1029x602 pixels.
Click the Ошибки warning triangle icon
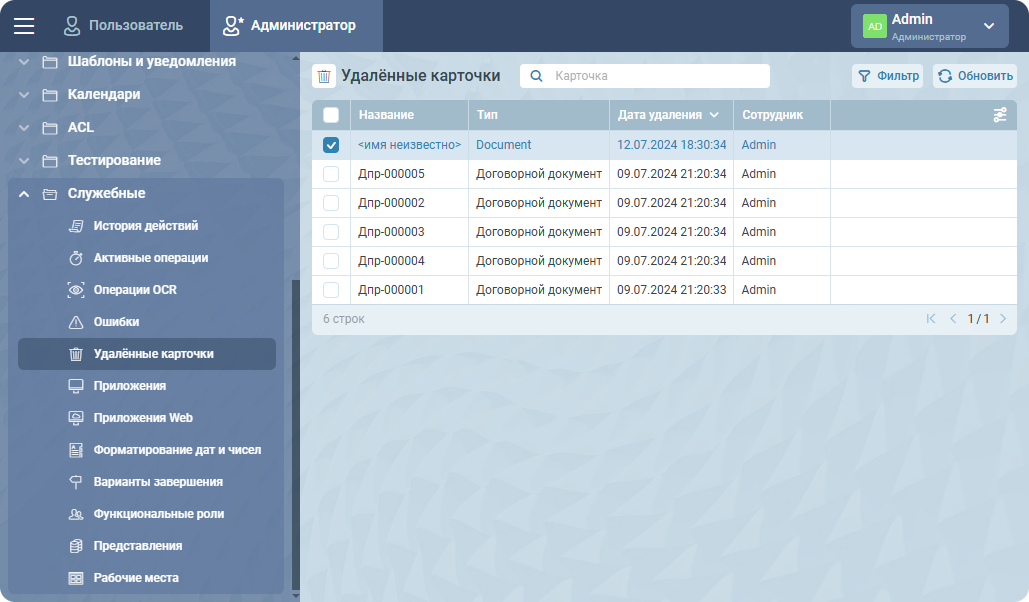[x=76, y=322]
